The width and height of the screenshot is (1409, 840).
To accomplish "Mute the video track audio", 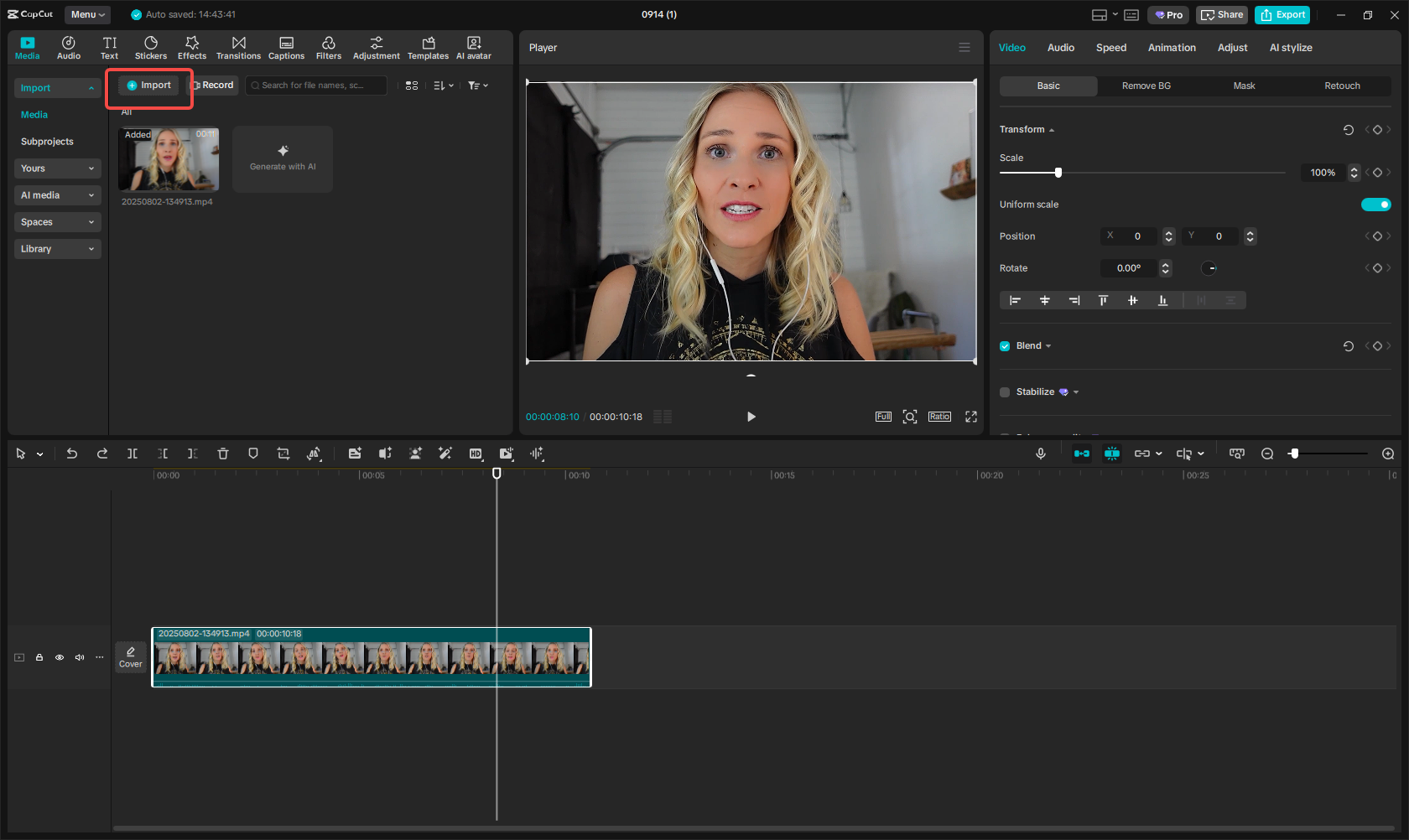I will click(80, 657).
